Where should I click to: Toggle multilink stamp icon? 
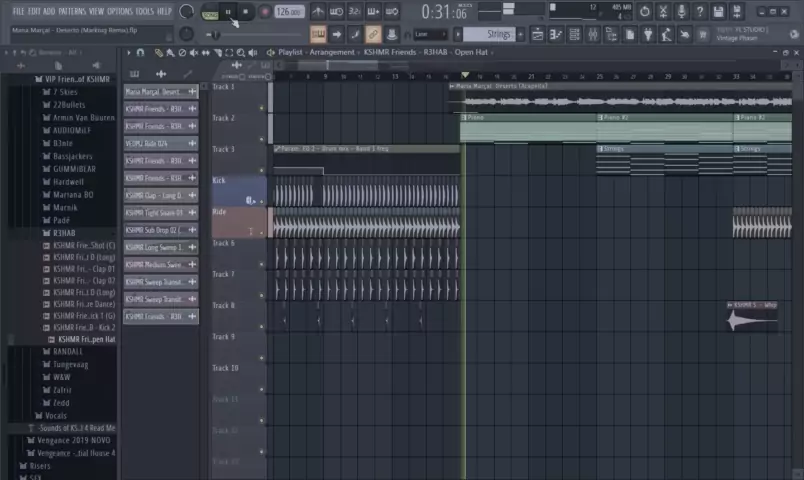click(x=392, y=34)
